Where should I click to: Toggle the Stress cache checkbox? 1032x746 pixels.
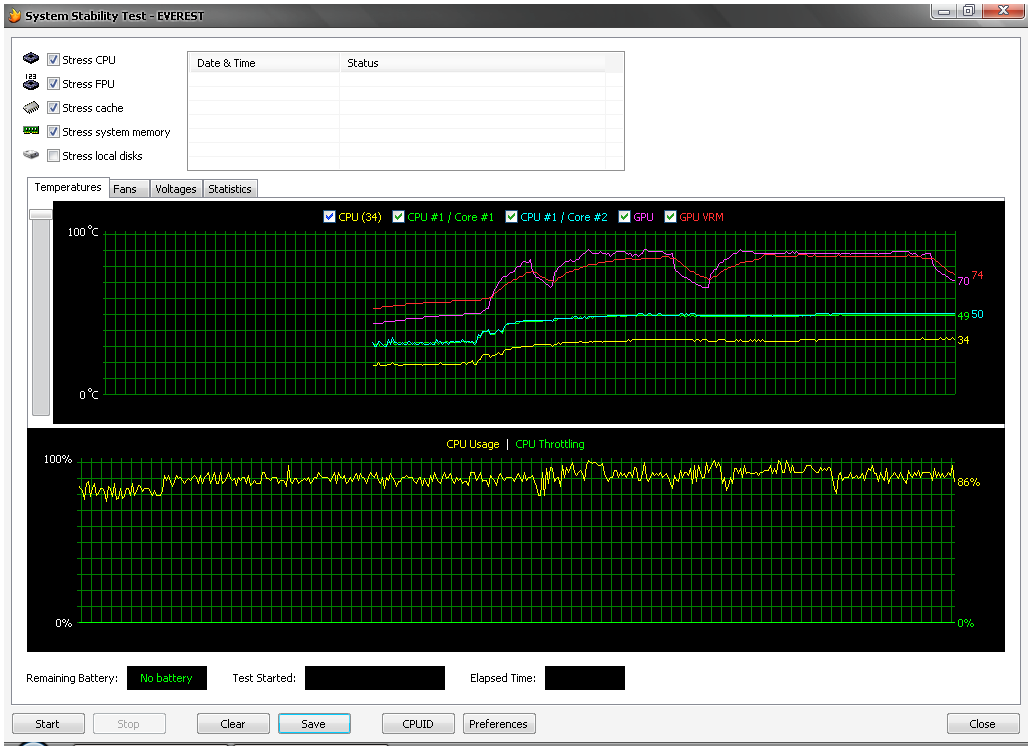point(54,108)
